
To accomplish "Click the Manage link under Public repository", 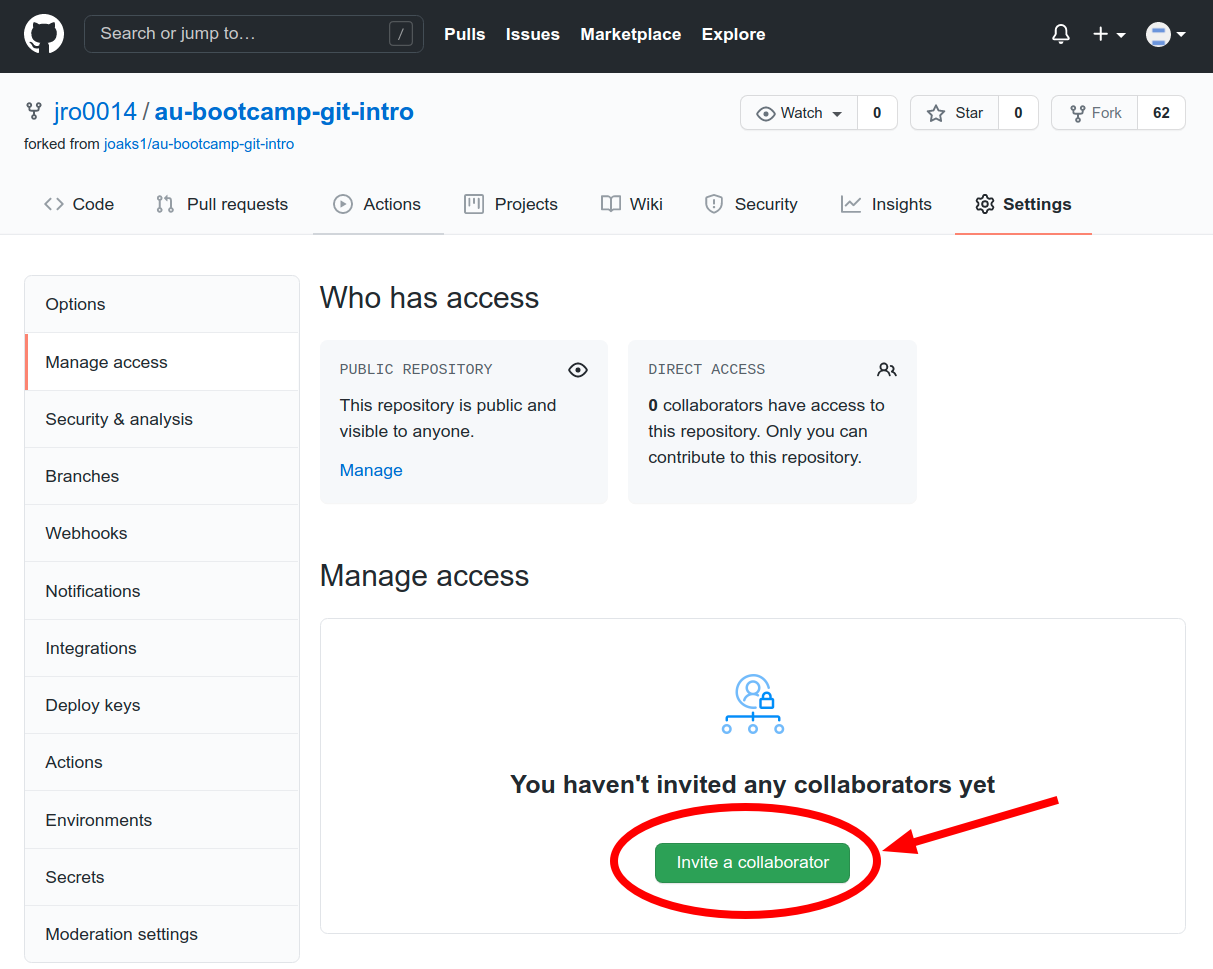I will click(371, 470).
